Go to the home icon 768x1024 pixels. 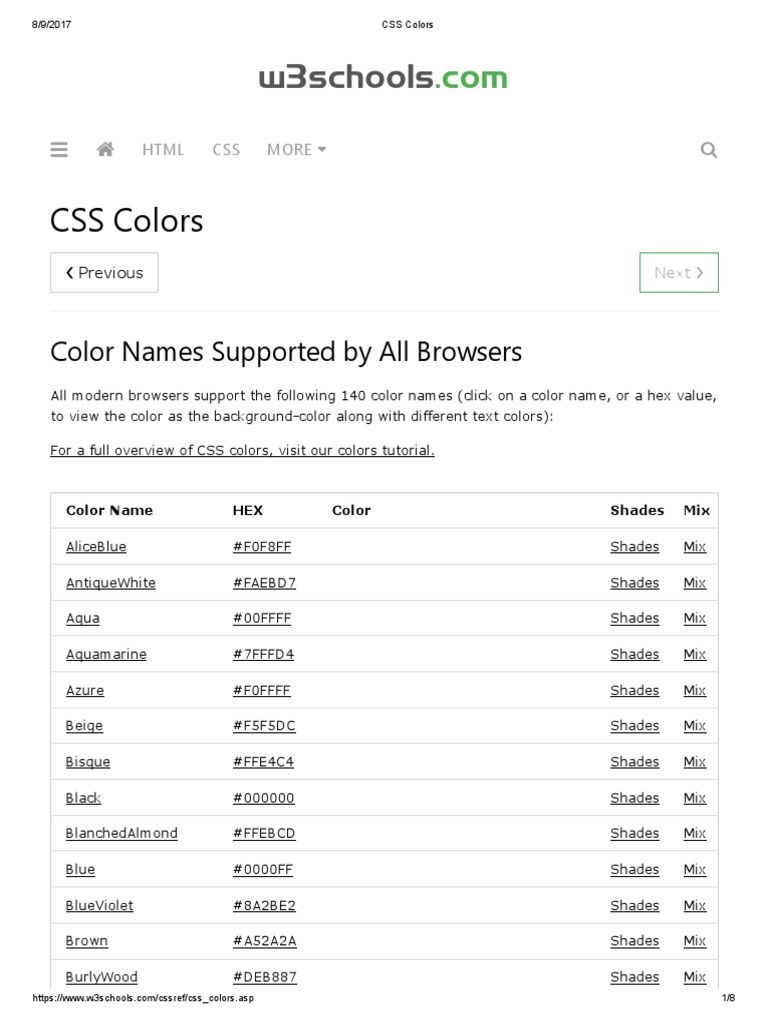tap(106, 150)
